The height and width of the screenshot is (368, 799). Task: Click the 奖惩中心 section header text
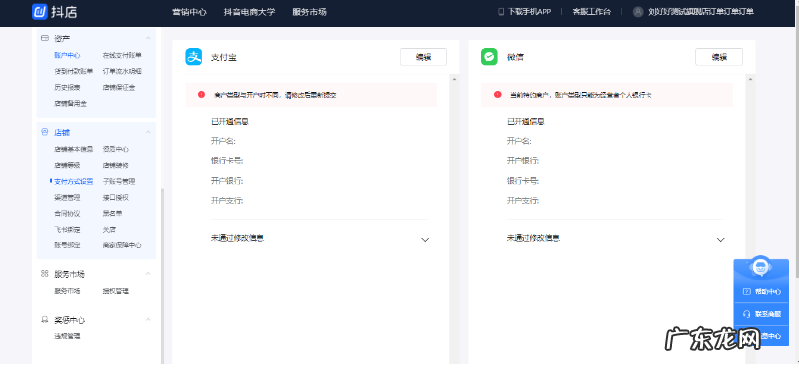click(x=70, y=320)
